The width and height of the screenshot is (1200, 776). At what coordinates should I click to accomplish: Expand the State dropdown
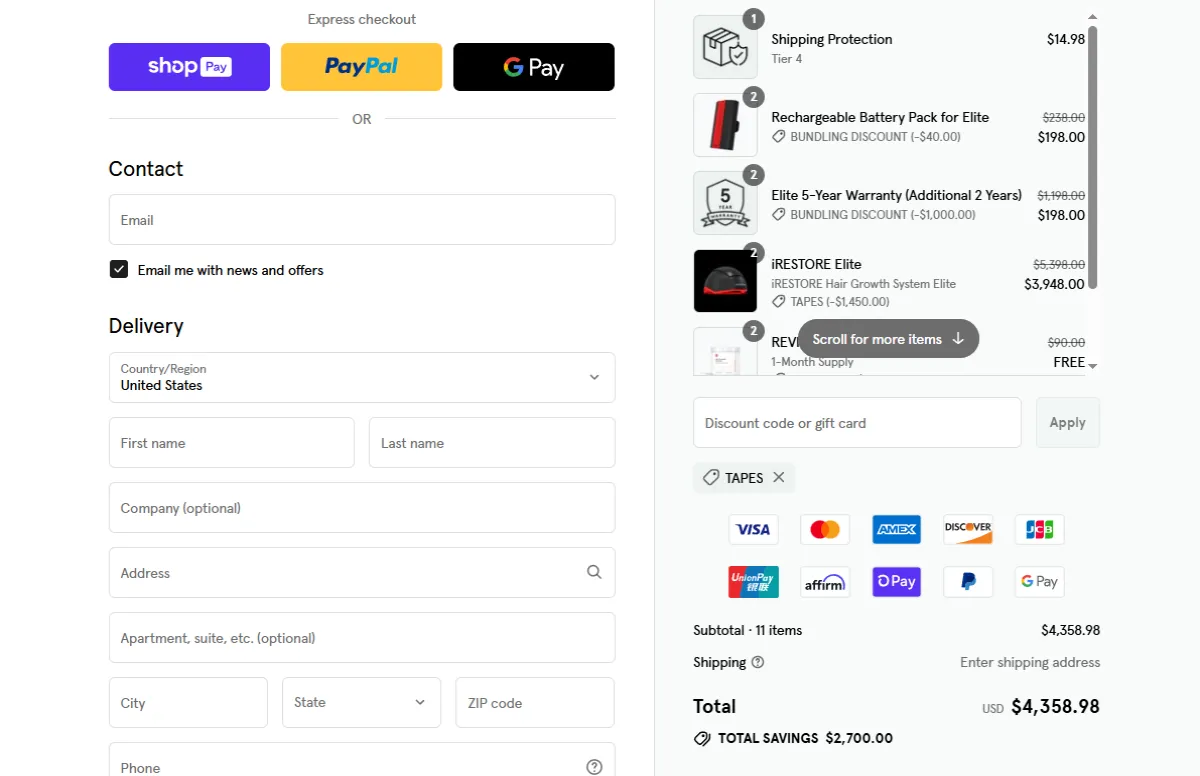coord(361,703)
